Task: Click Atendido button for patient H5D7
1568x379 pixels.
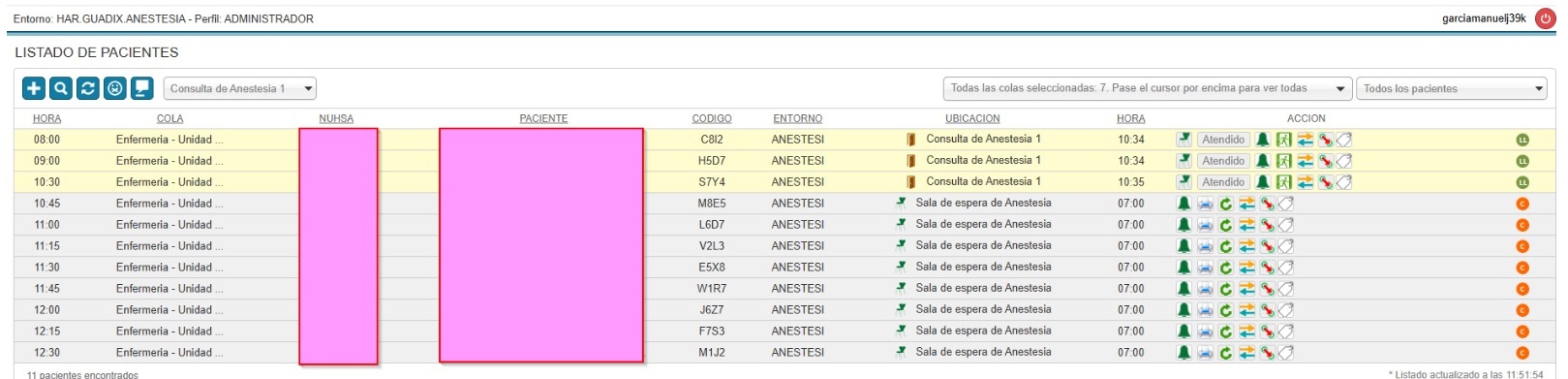Action: tap(1223, 161)
